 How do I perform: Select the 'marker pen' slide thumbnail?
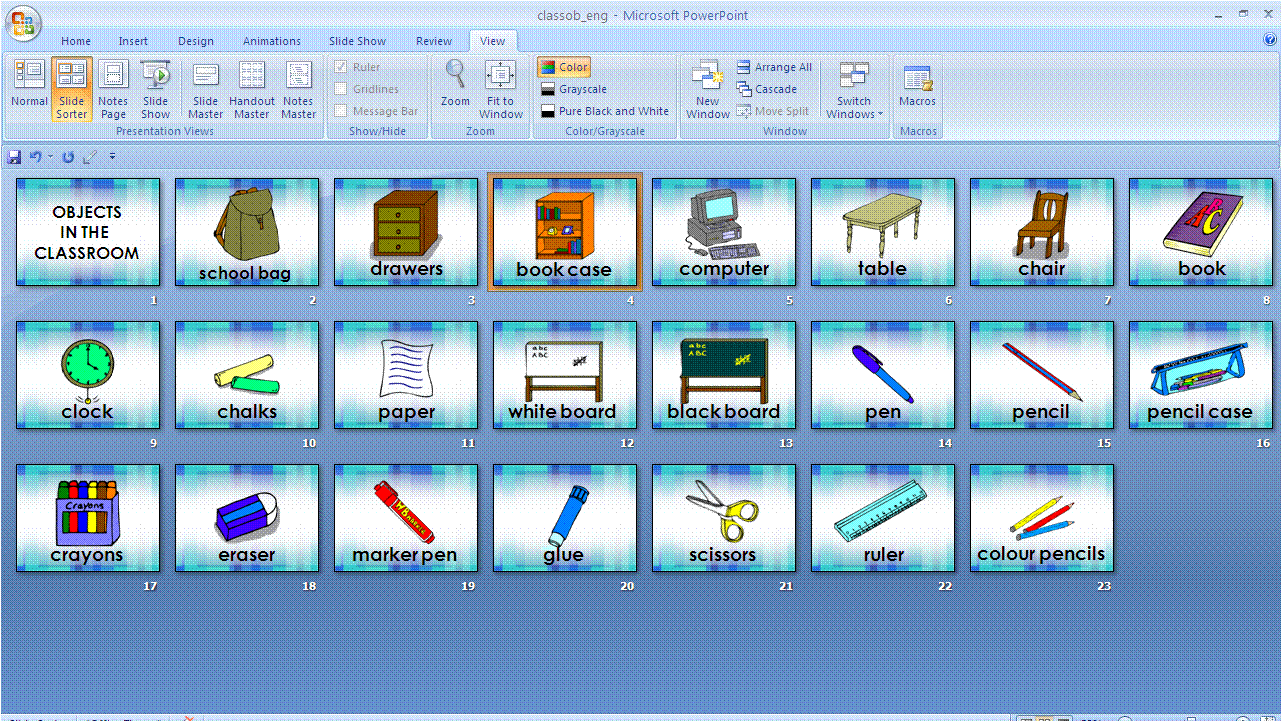click(406, 518)
